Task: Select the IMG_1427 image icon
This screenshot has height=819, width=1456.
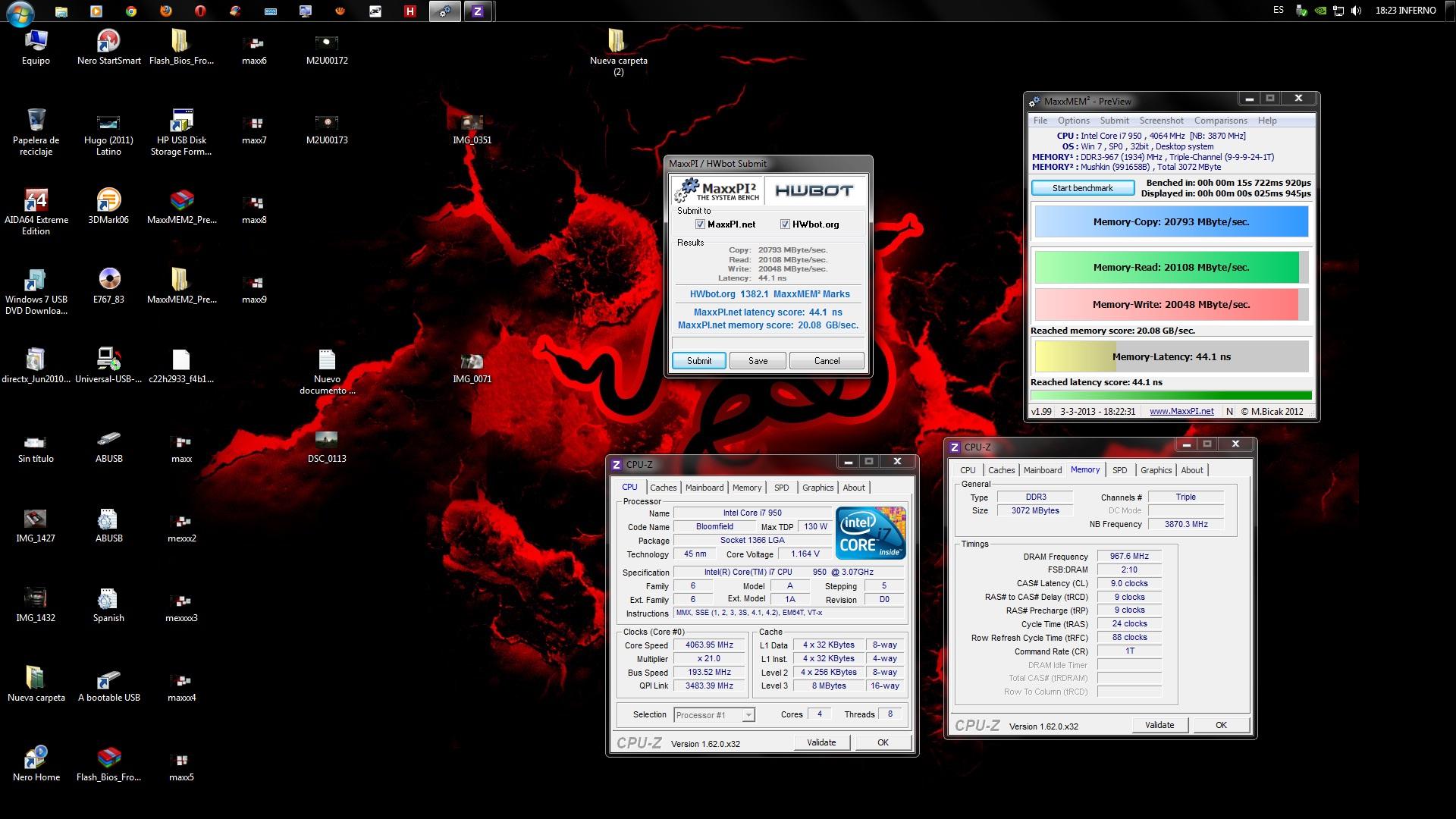Action: (x=36, y=525)
